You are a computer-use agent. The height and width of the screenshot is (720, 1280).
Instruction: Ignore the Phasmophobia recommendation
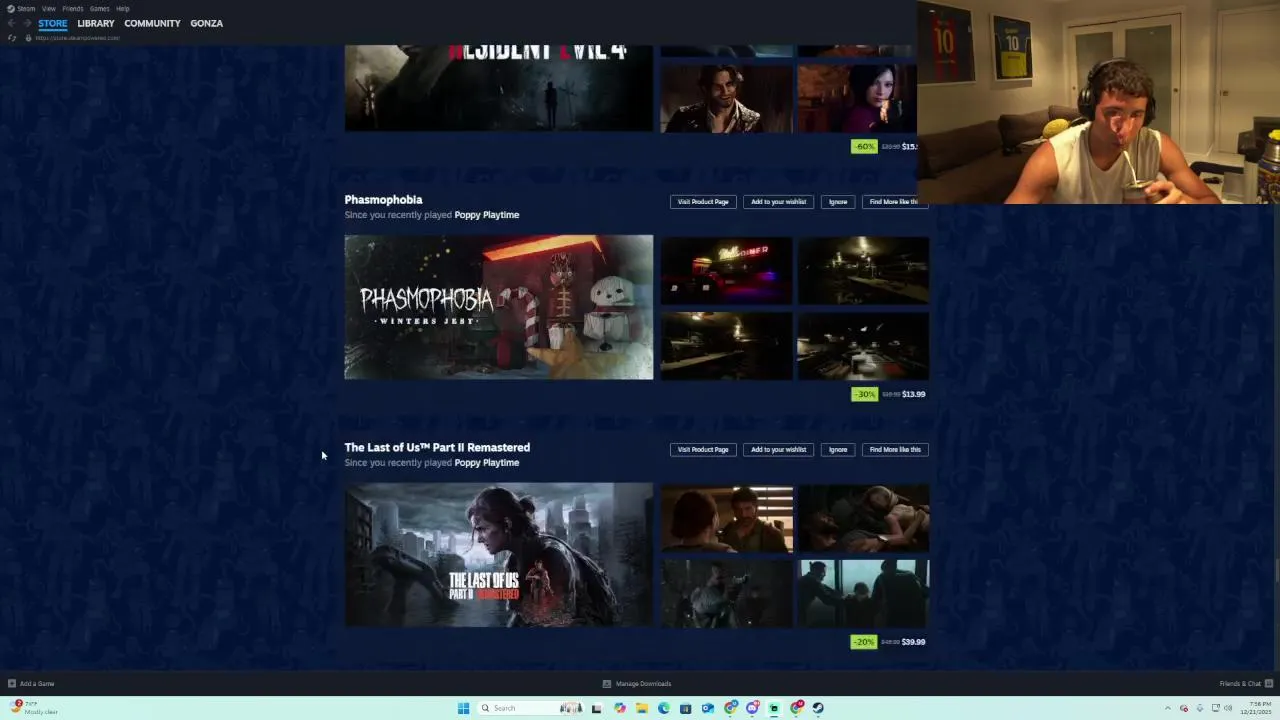tap(838, 202)
